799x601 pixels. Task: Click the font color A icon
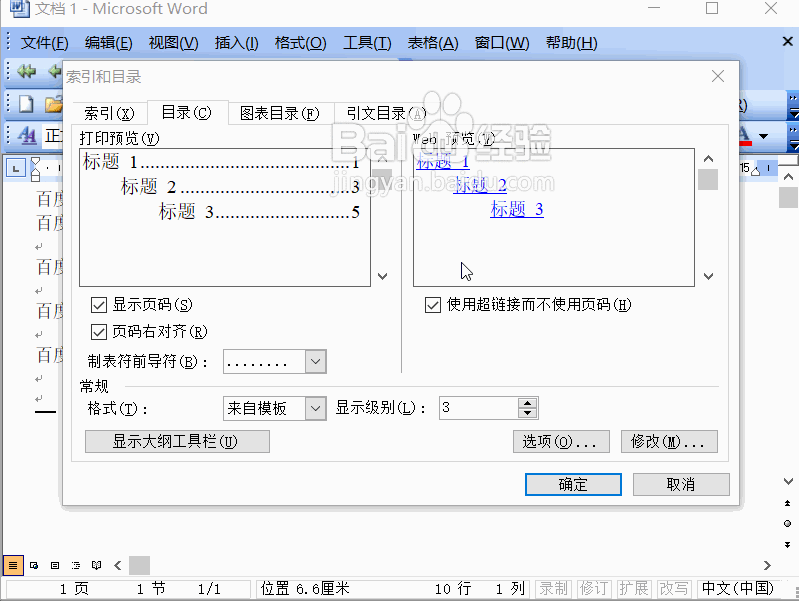coord(745,136)
